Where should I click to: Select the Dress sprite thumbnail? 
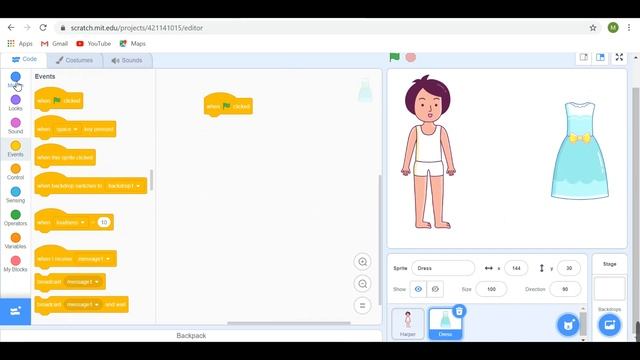(445, 323)
